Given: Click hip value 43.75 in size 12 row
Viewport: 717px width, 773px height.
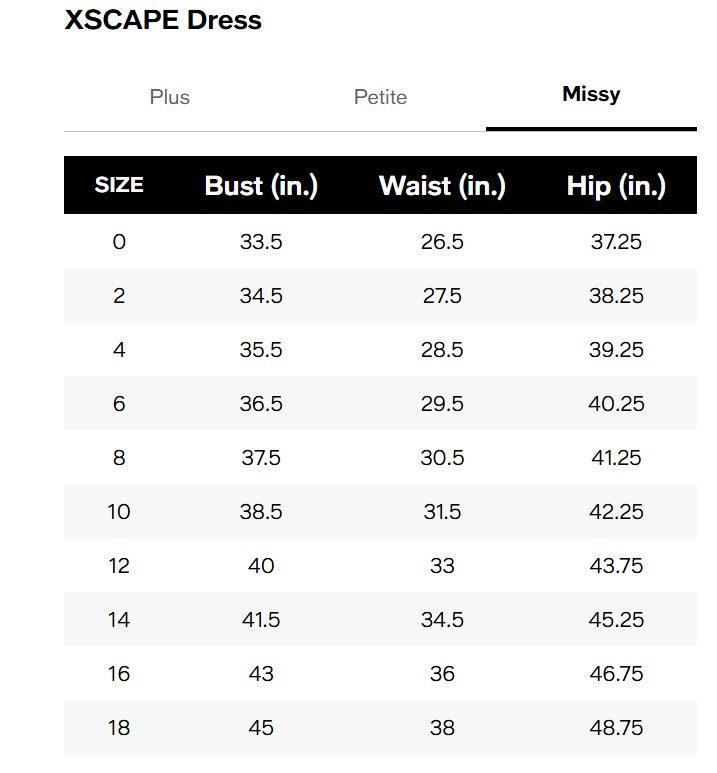Looking at the screenshot, I should pos(616,565).
